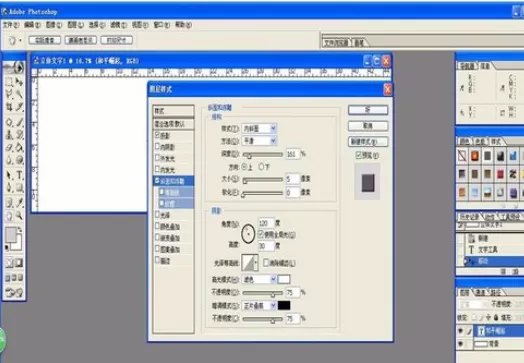
Task: Select the Hand tool in toolbox
Action: pyautogui.click(x=9, y=216)
